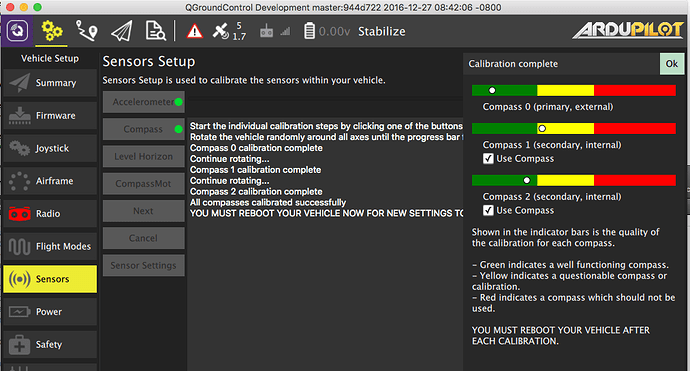This screenshot has height=371, width=690.
Task: Click the Safety first-aid kit icon
Action: 19,345
